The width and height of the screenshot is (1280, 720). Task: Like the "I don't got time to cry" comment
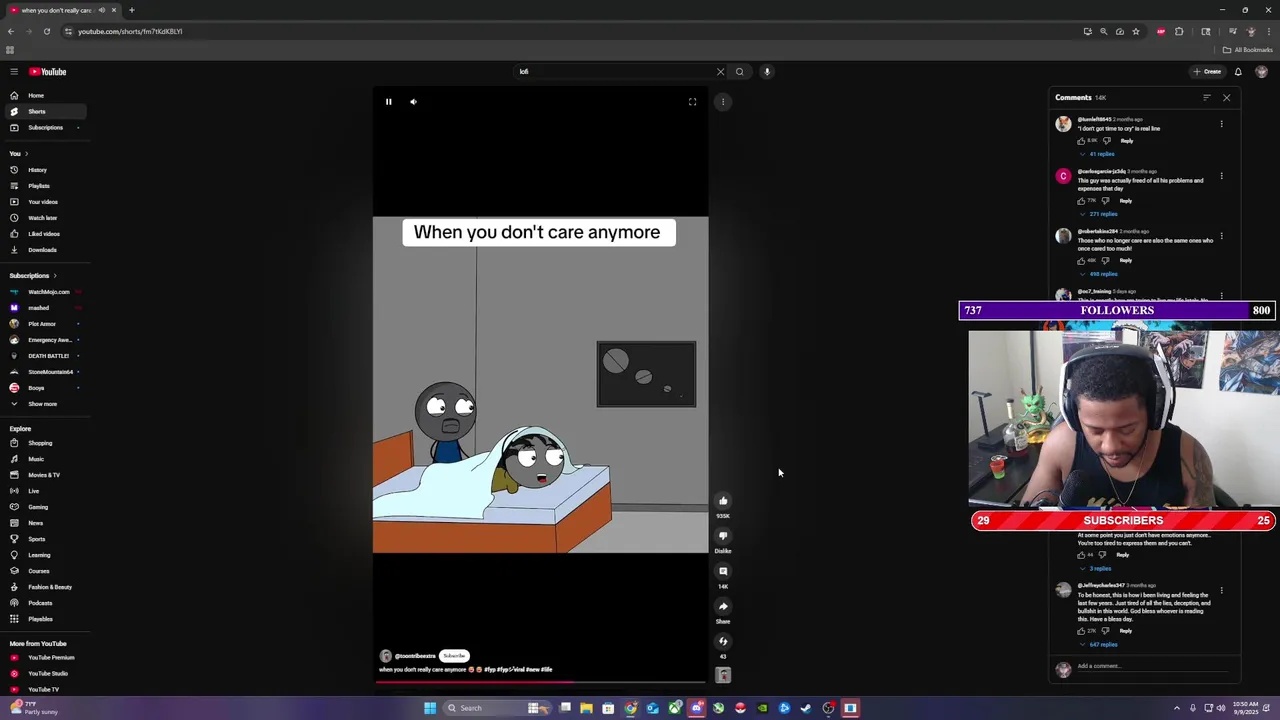point(1081,141)
